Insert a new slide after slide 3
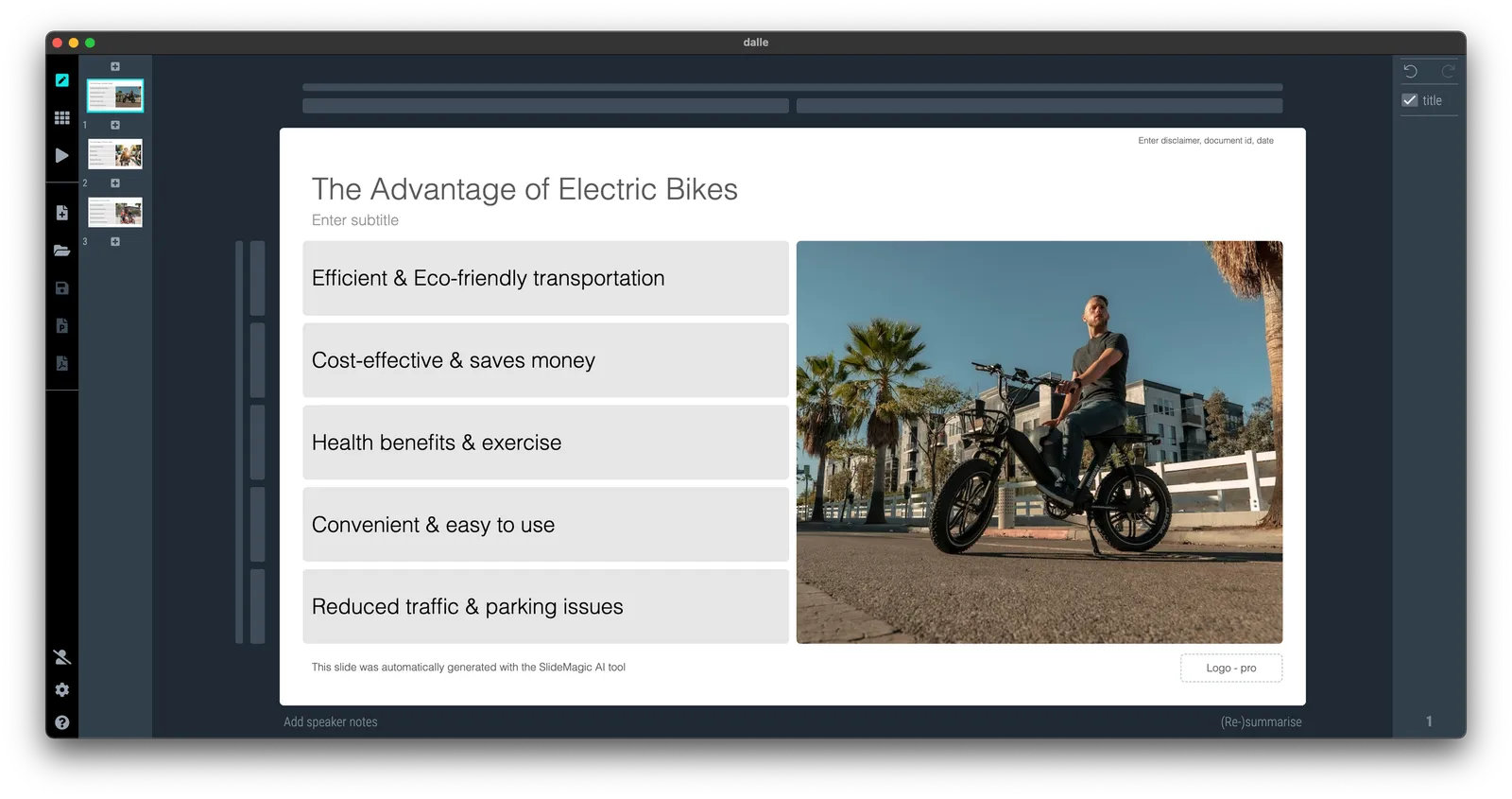 tap(115, 242)
